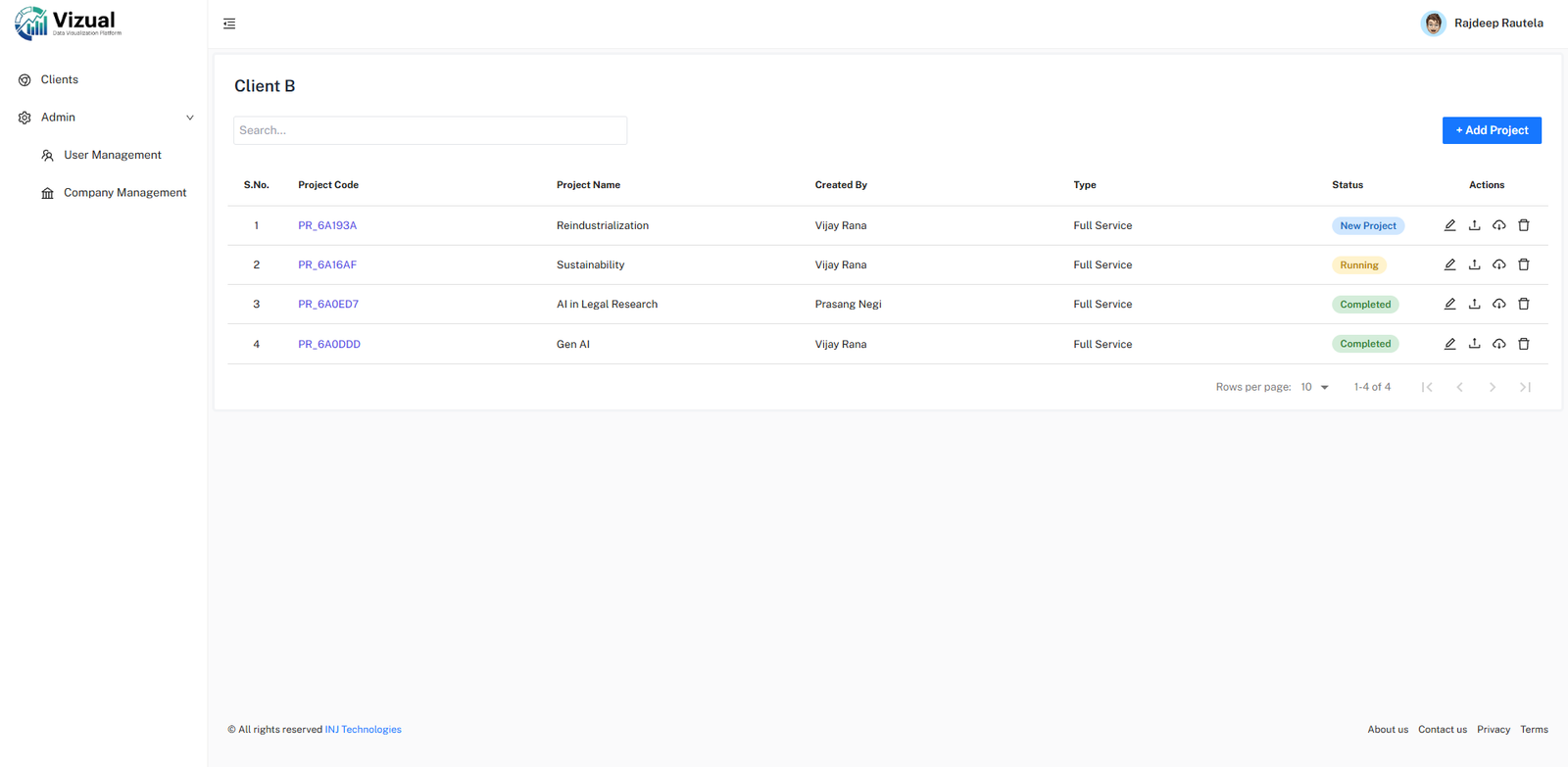The image size is (1568, 767).
Task: Click the User Management person icon
Action: pyautogui.click(x=47, y=156)
